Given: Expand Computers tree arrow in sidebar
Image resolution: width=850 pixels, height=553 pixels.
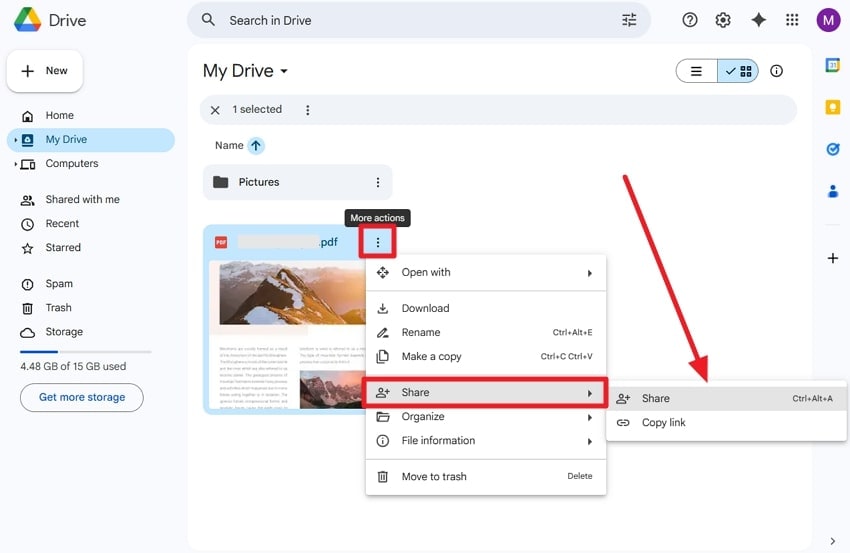Looking at the screenshot, I should pos(16,164).
